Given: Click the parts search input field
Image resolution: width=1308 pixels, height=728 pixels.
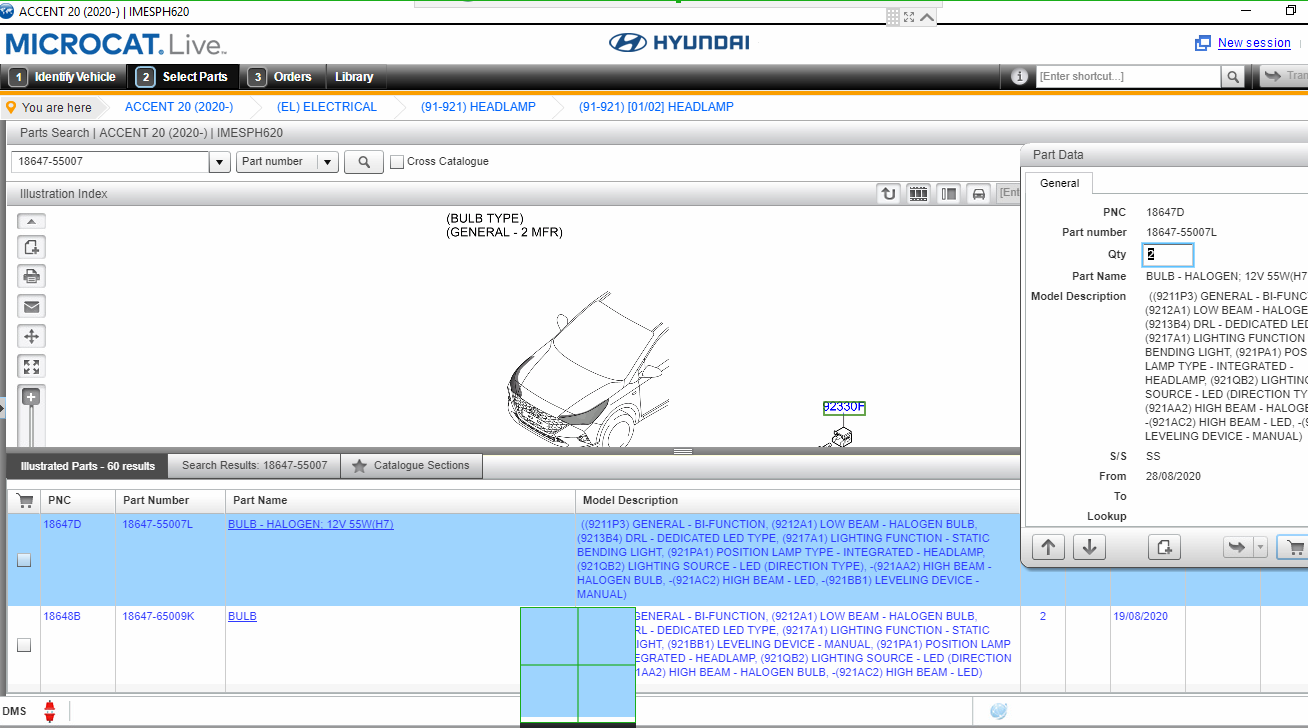Looking at the screenshot, I should point(110,162).
